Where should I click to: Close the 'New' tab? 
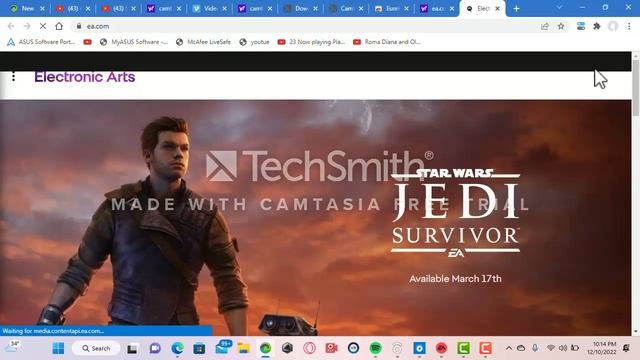pos(42,8)
